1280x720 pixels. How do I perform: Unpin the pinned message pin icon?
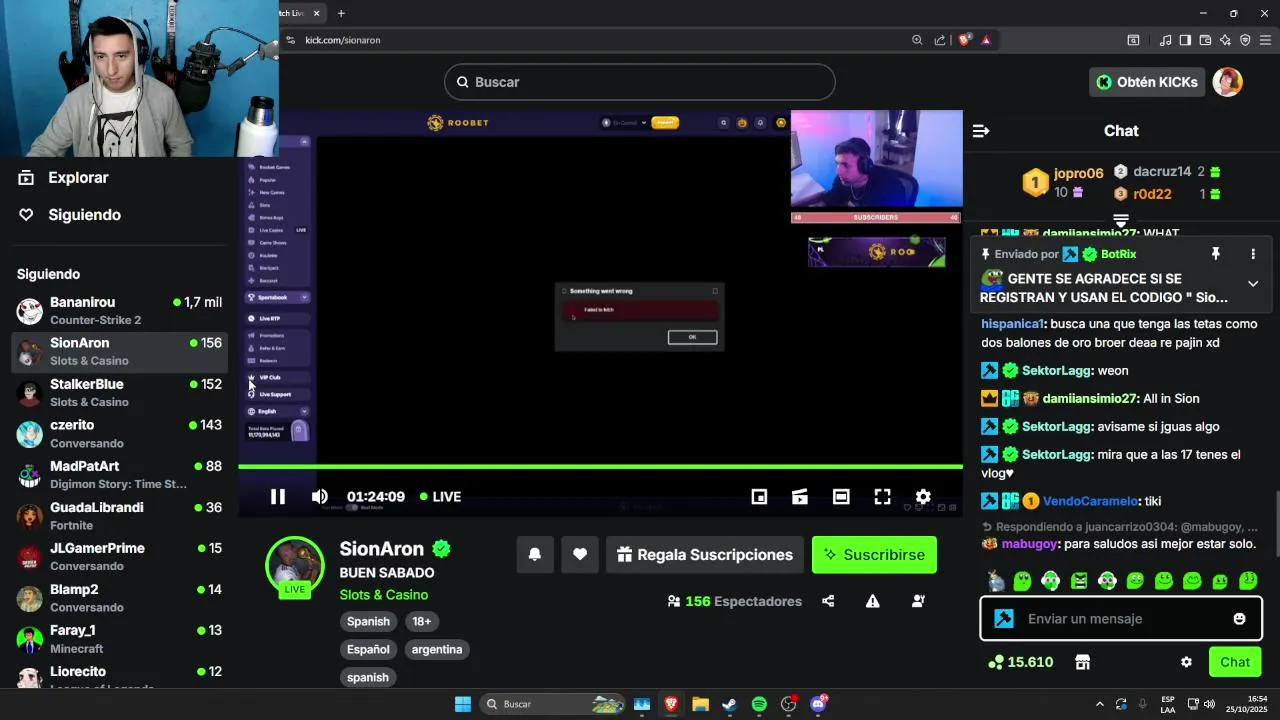tap(1216, 254)
